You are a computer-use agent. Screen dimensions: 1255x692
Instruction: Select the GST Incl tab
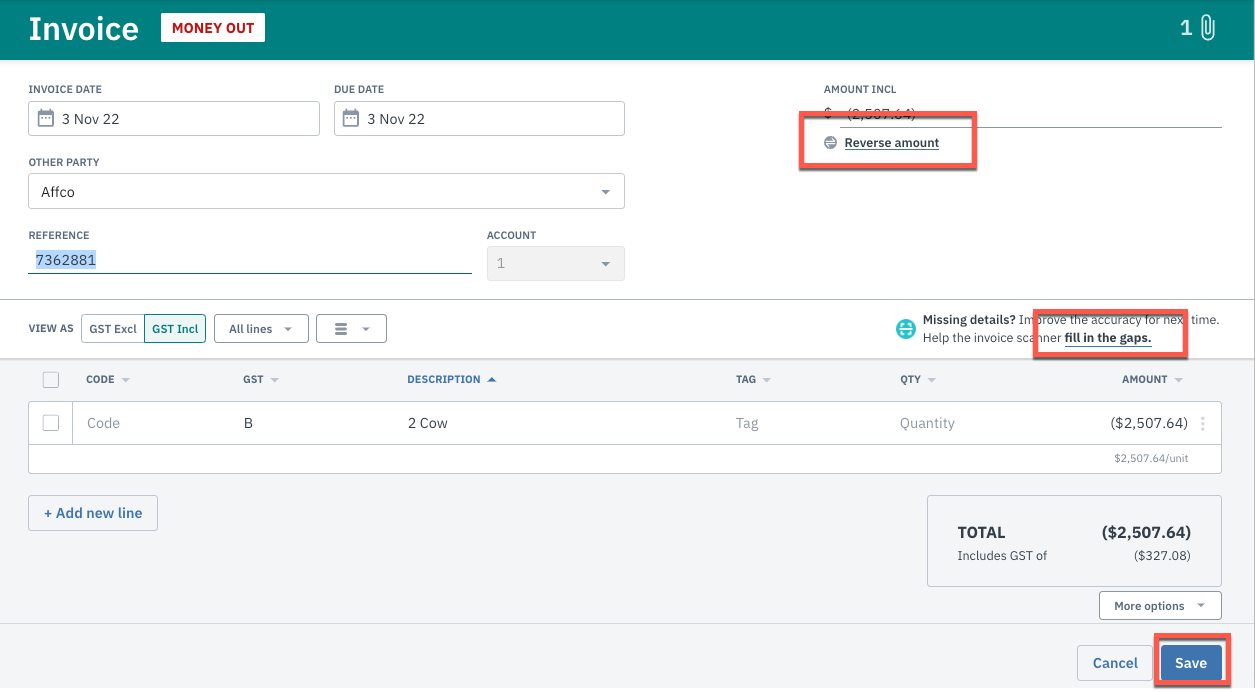tap(174, 328)
